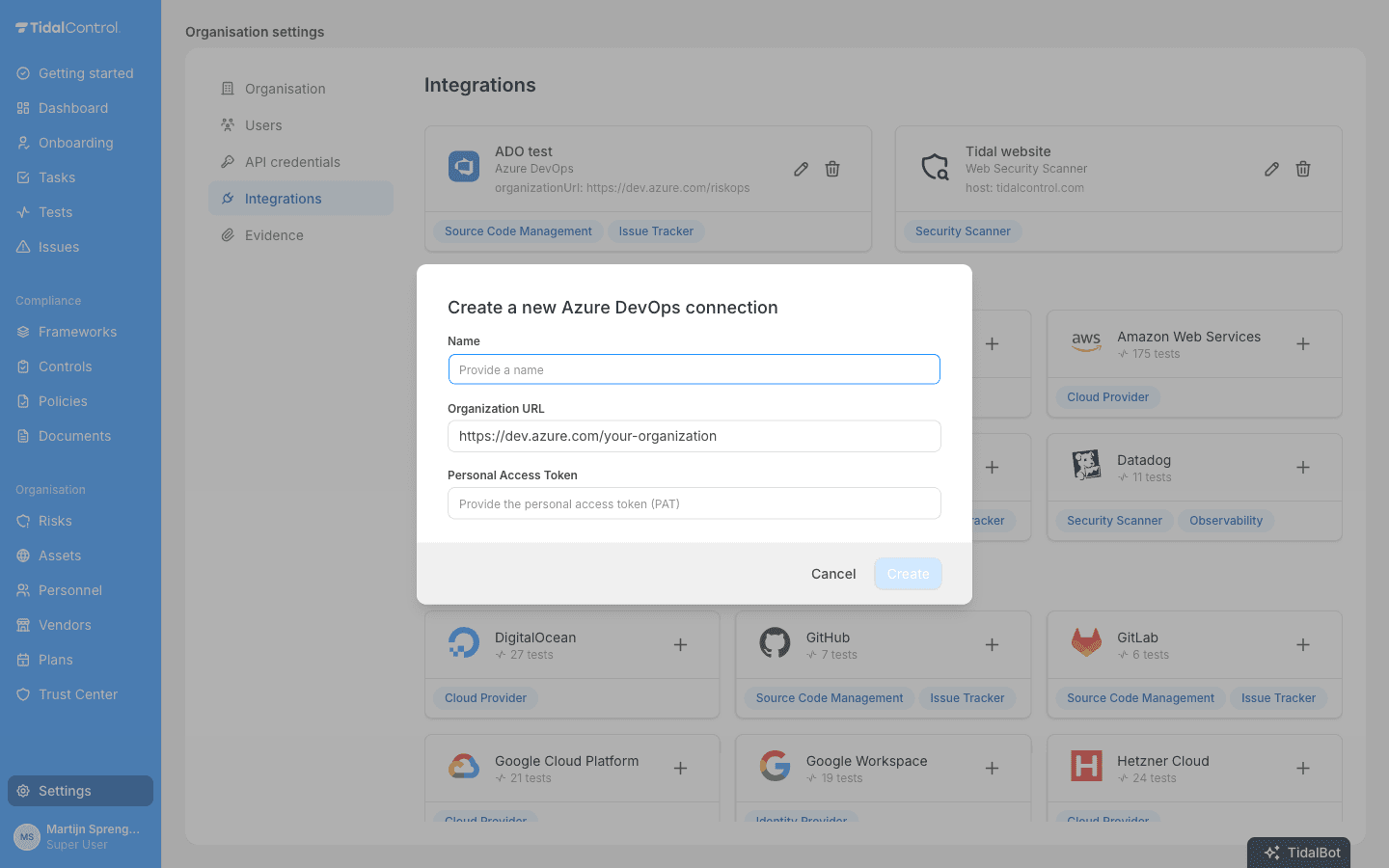The height and width of the screenshot is (868, 1389).
Task: Add DigitalOcean integration with plus
Action: [680, 645]
